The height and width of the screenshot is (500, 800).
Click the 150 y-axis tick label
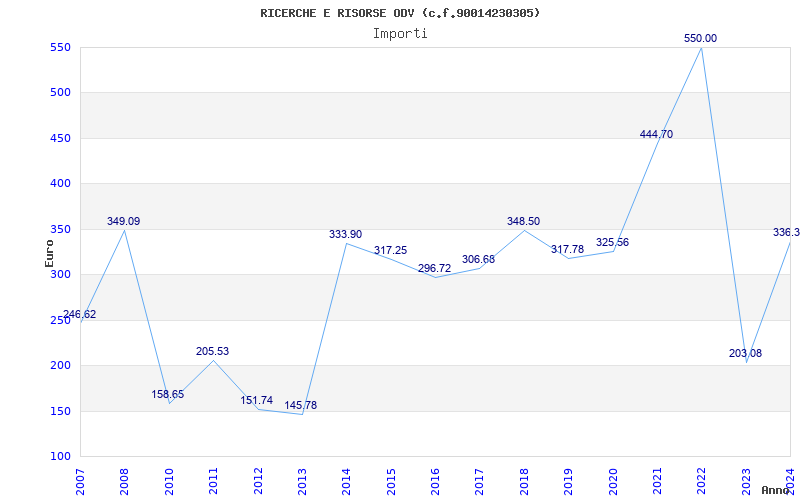pos(59,411)
